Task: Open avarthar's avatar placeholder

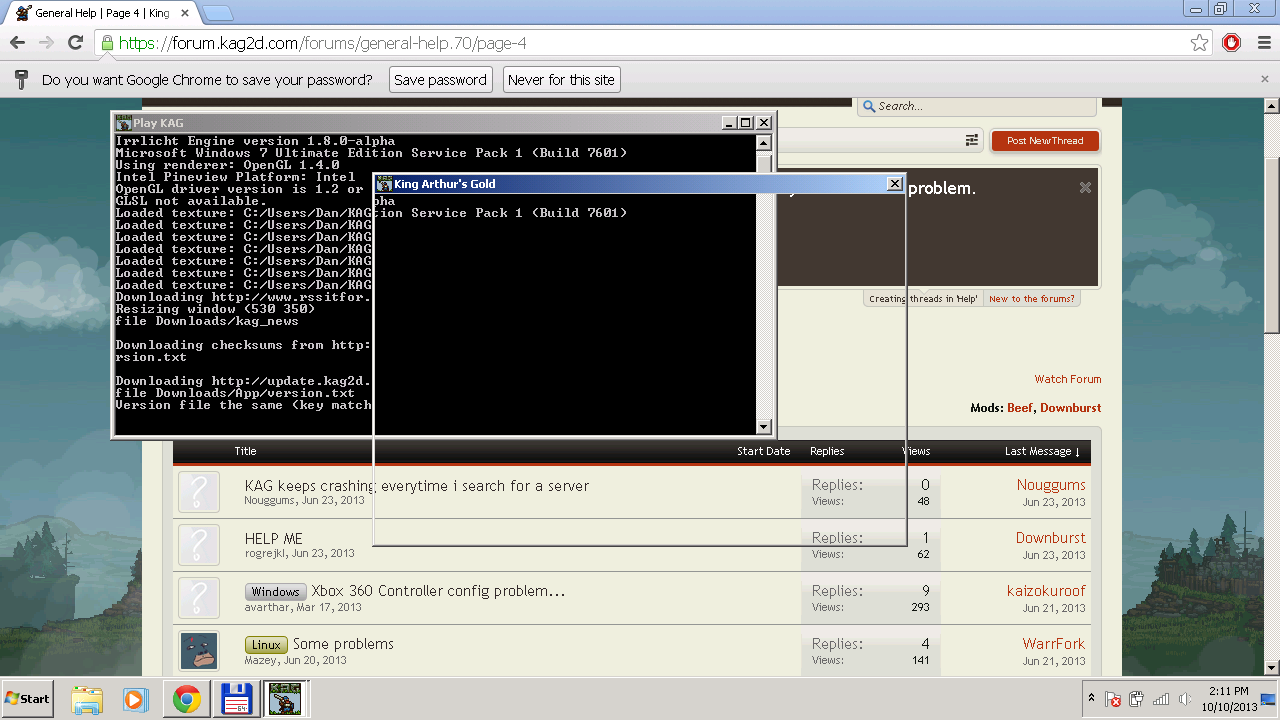Action: click(x=199, y=598)
